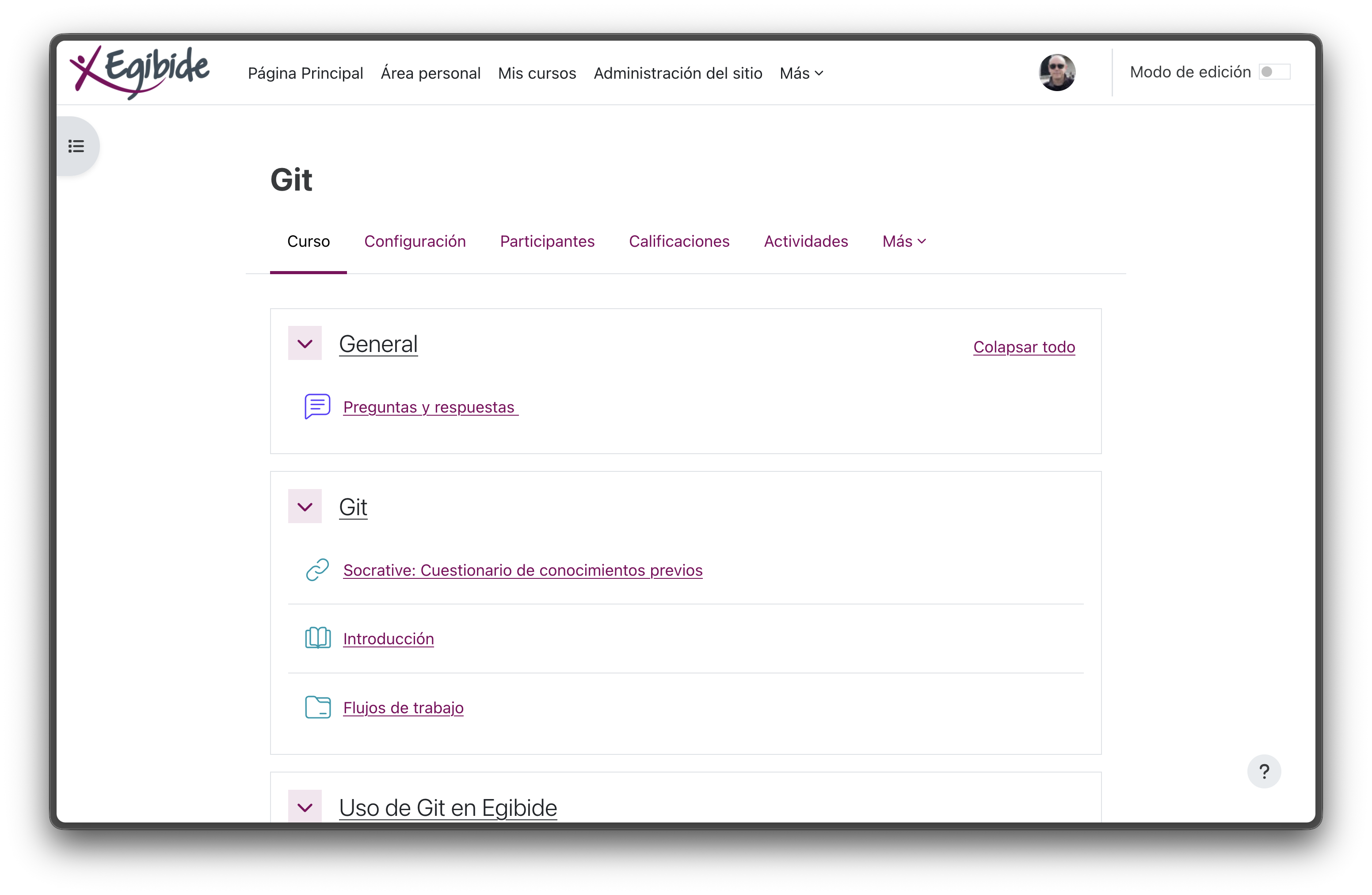The height and width of the screenshot is (895, 1372).
Task: Click the folder icon beside Flujos de trabajo
Action: [x=317, y=707]
